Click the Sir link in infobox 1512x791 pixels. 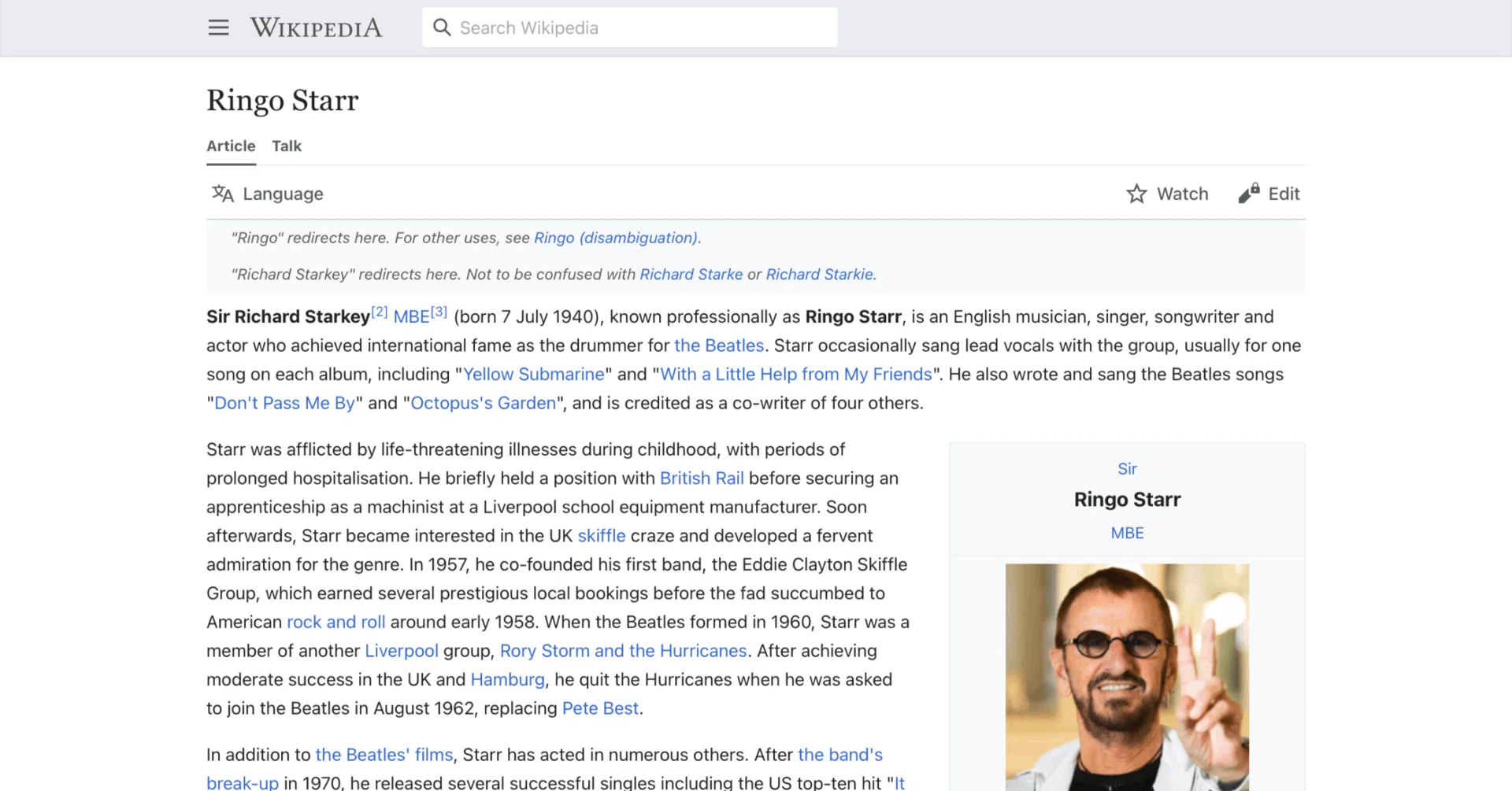click(x=1127, y=468)
